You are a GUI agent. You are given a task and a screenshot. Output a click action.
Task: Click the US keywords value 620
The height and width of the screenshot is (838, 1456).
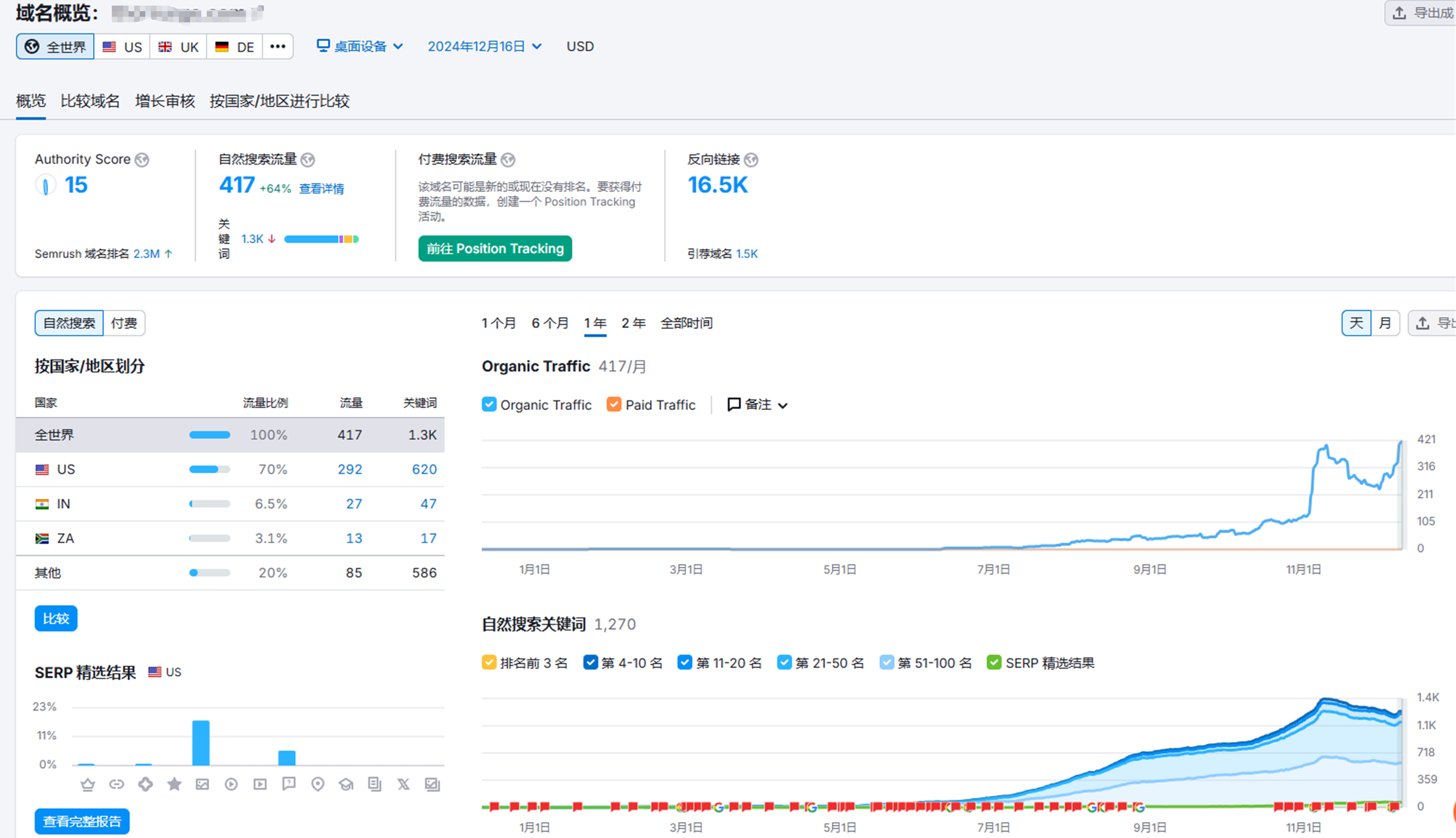coord(424,470)
